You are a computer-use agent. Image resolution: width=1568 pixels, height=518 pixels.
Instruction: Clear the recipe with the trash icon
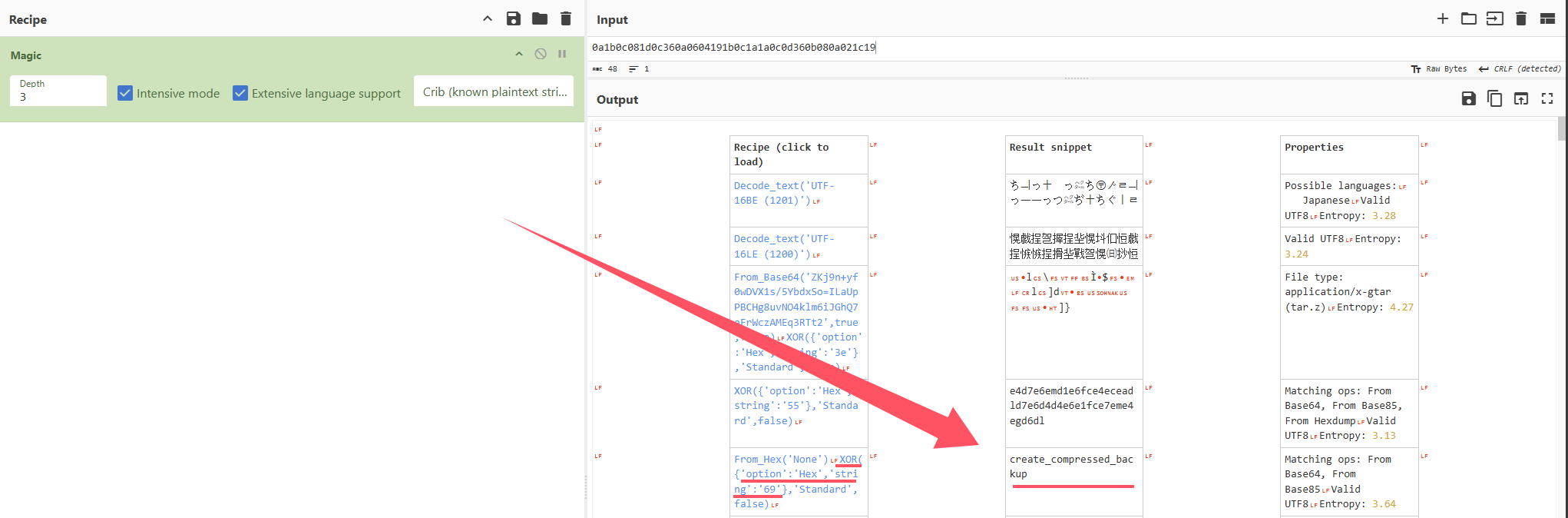(566, 19)
